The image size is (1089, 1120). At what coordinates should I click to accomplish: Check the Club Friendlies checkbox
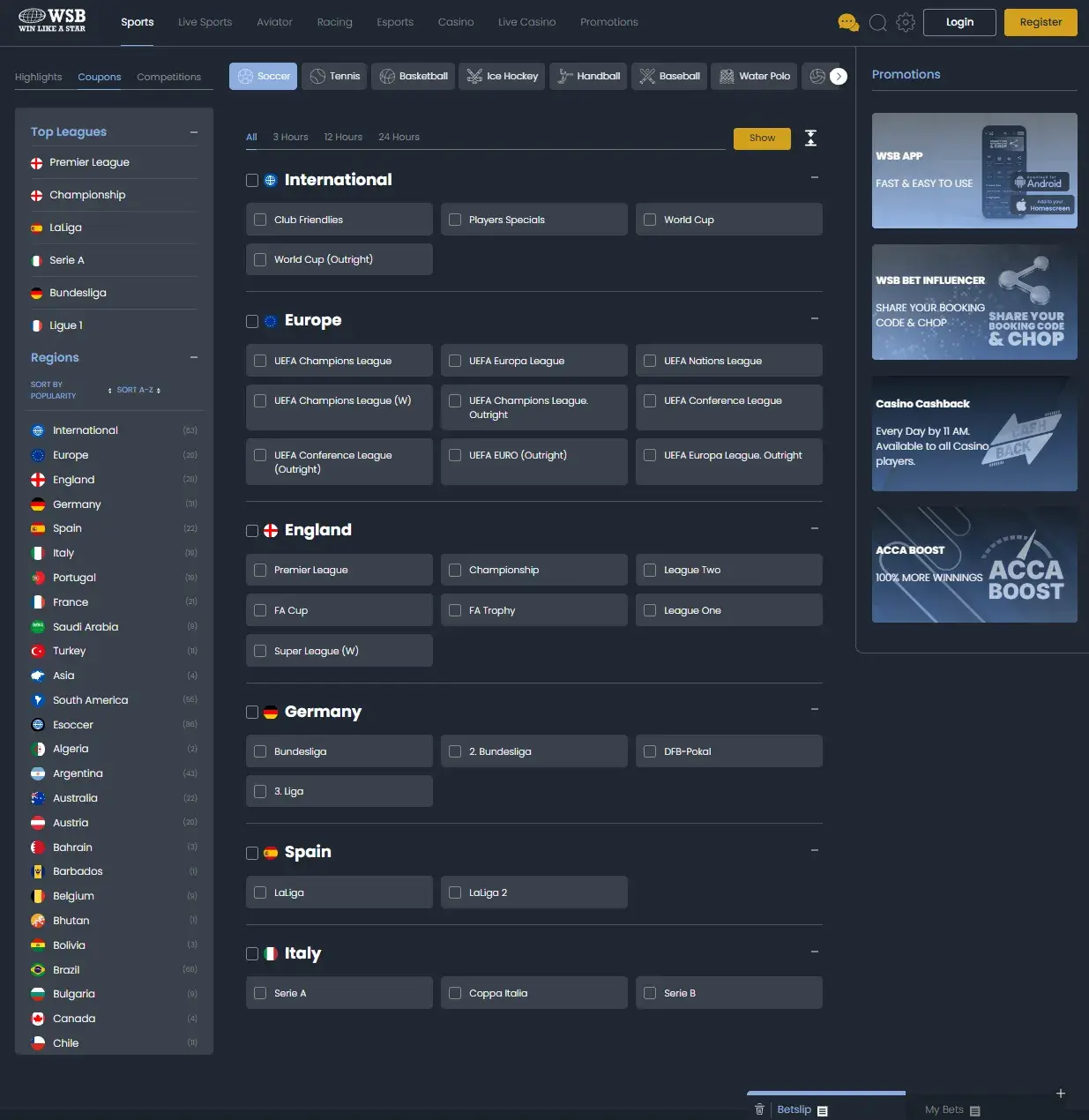(x=260, y=220)
